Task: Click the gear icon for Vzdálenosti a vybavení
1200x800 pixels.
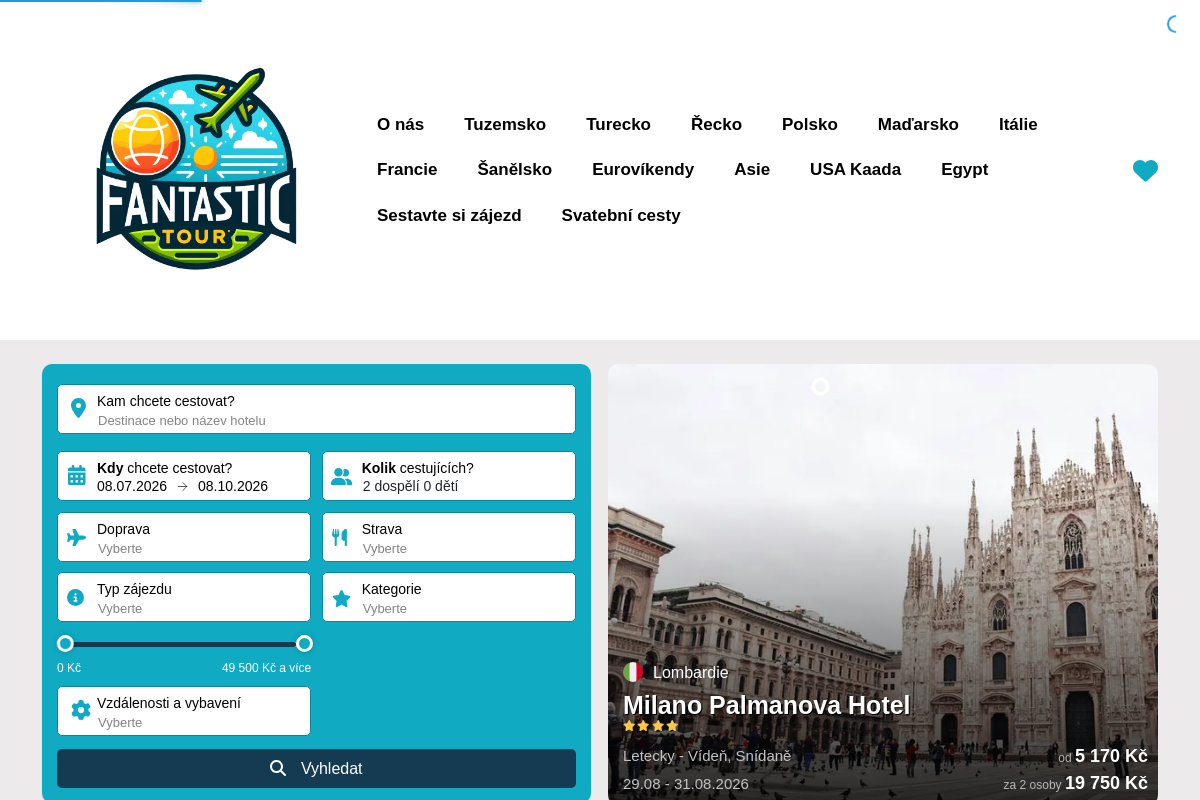Action: [x=81, y=710]
